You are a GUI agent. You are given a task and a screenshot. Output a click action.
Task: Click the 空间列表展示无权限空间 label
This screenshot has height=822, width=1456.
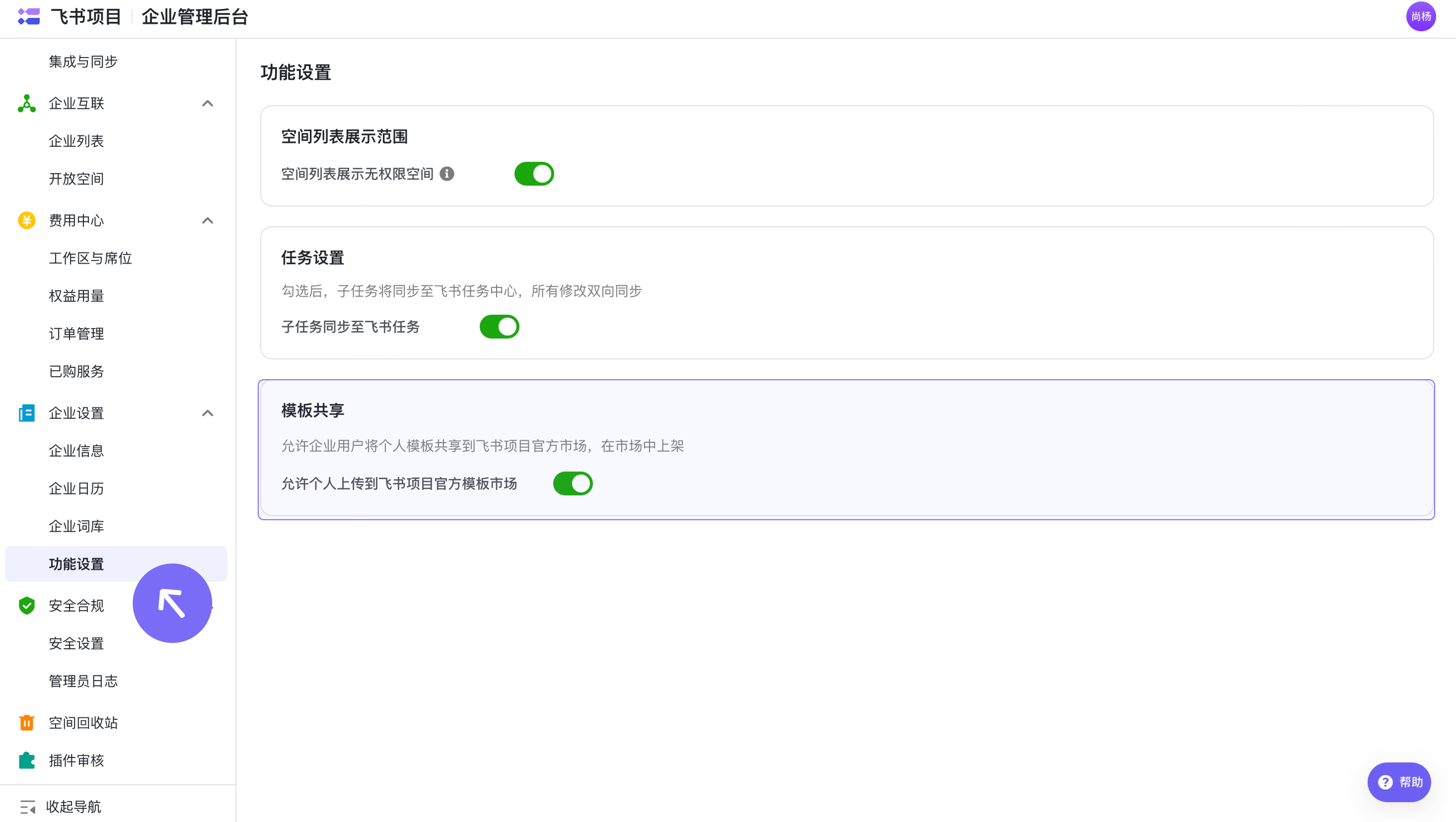357,174
